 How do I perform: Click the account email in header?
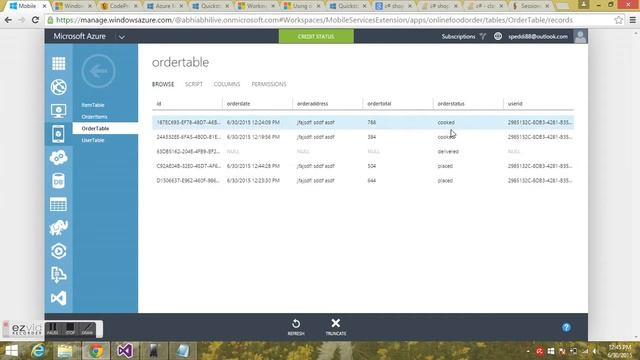(x=538, y=36)
